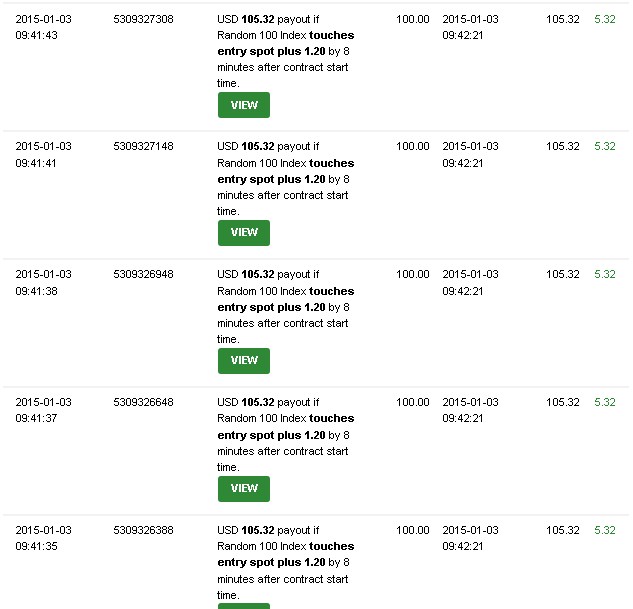Click sale time 09:42:21 in fourth row
633x609 pixels.
463,418
